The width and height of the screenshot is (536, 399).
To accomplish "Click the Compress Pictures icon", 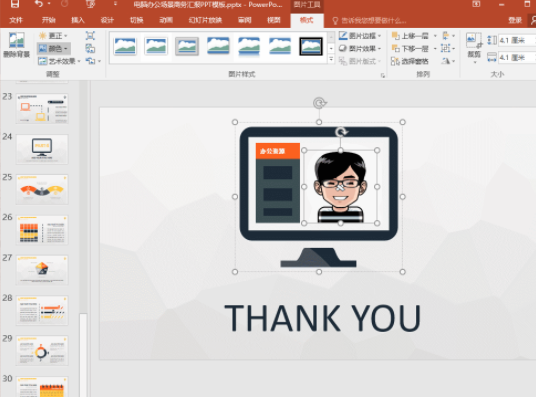I will pyautogui.click(x=90, y=36).
